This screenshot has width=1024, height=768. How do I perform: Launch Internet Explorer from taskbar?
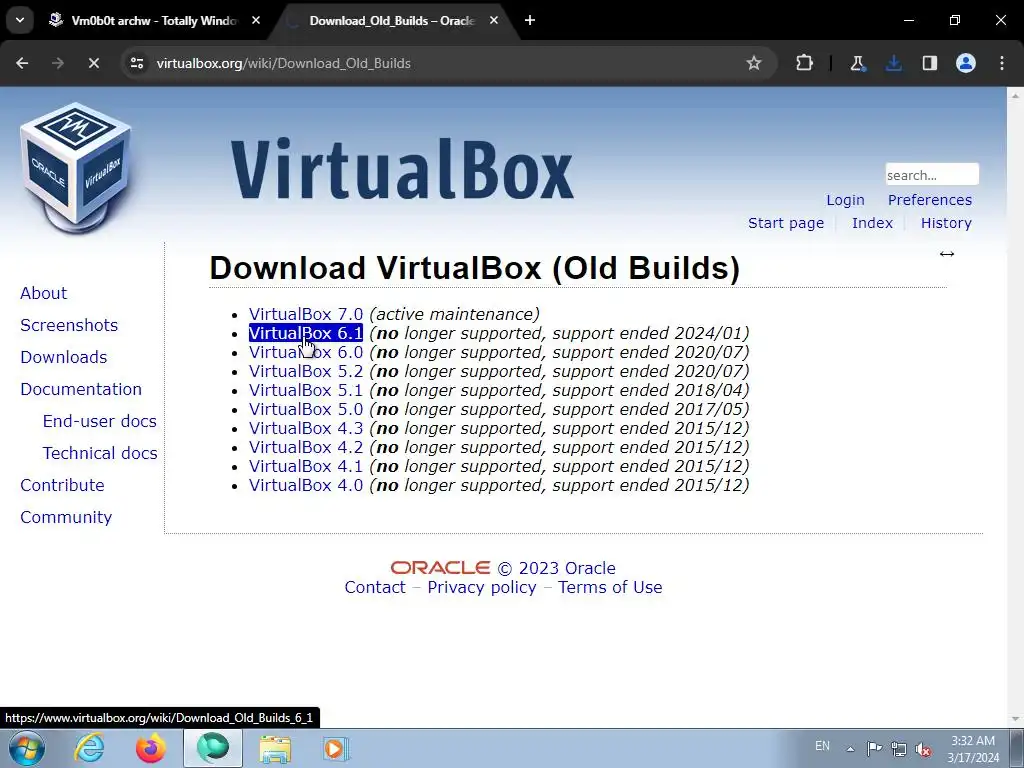tap(89, 748)
